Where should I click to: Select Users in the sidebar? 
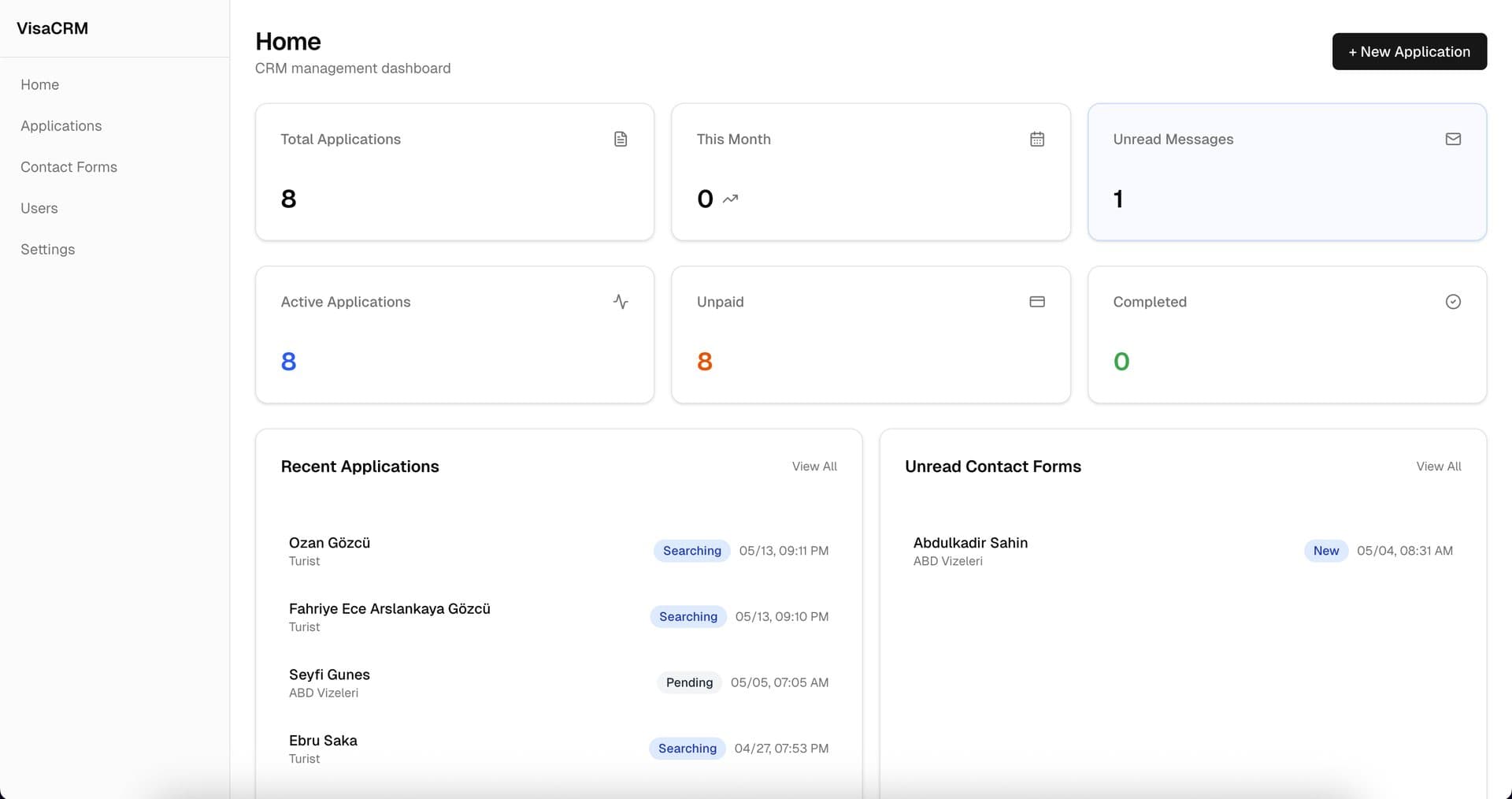click(39, 208)
